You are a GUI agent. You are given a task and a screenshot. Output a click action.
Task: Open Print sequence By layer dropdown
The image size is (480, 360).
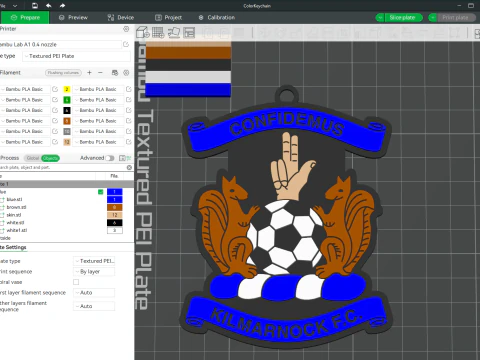coord(94,272)
